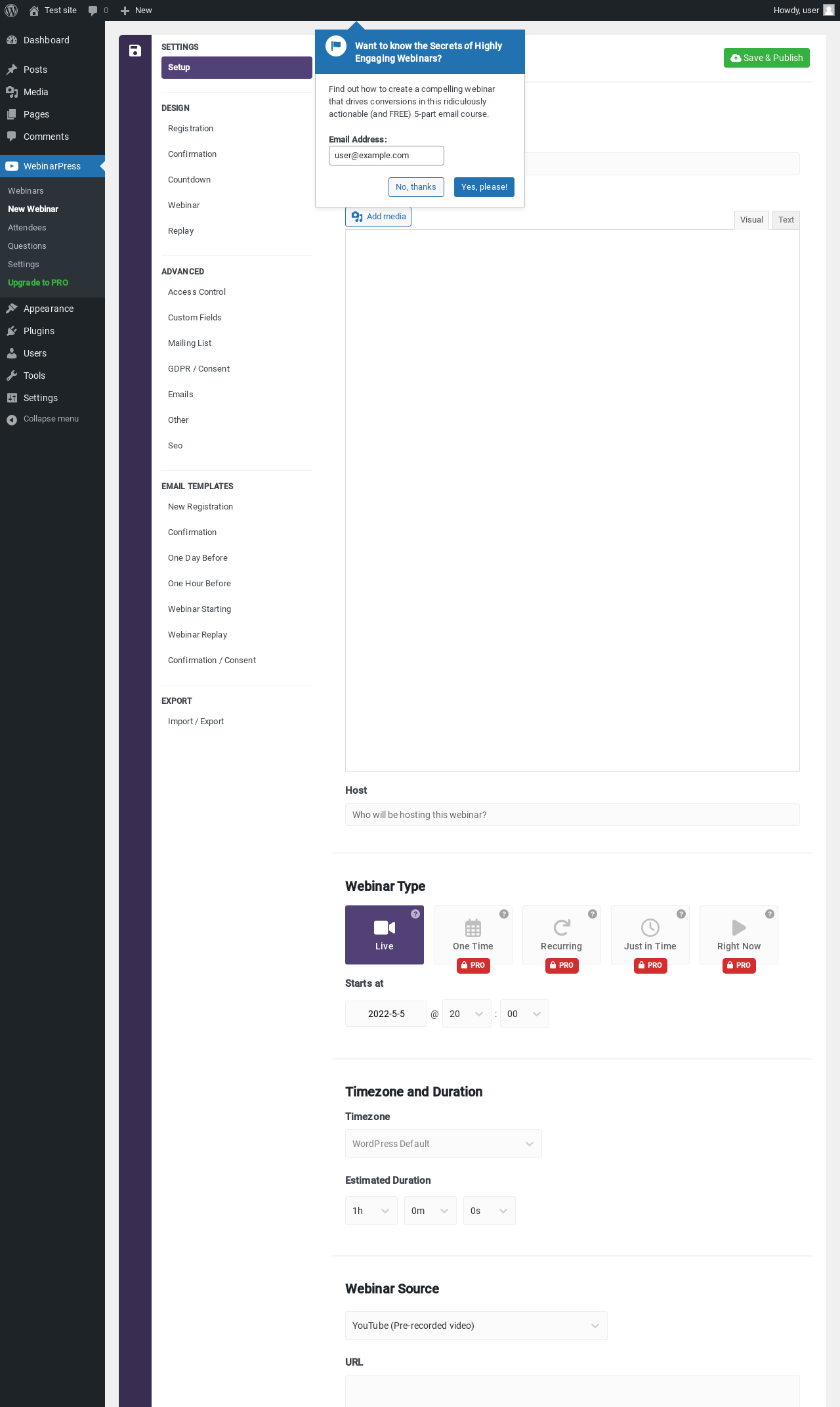Viewport: 840px width, 1407px height.
Task: Open Users in the admin sidebar
Action: click(x=52, y=353)
